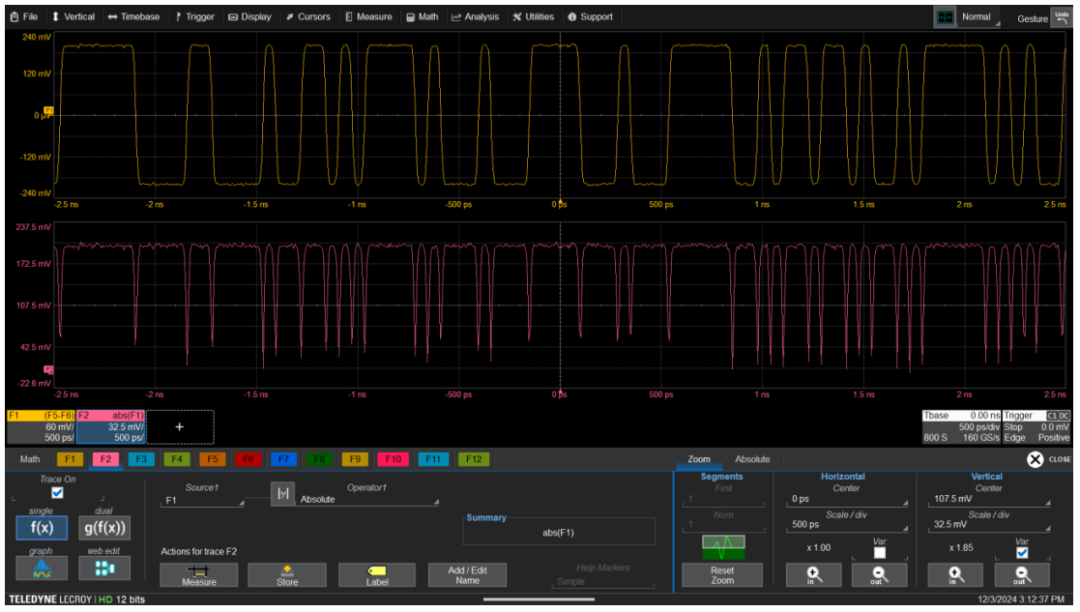Viewport: 1080px width, 612px height.
Task: Click the grid display mode icon
Action: 945,17
